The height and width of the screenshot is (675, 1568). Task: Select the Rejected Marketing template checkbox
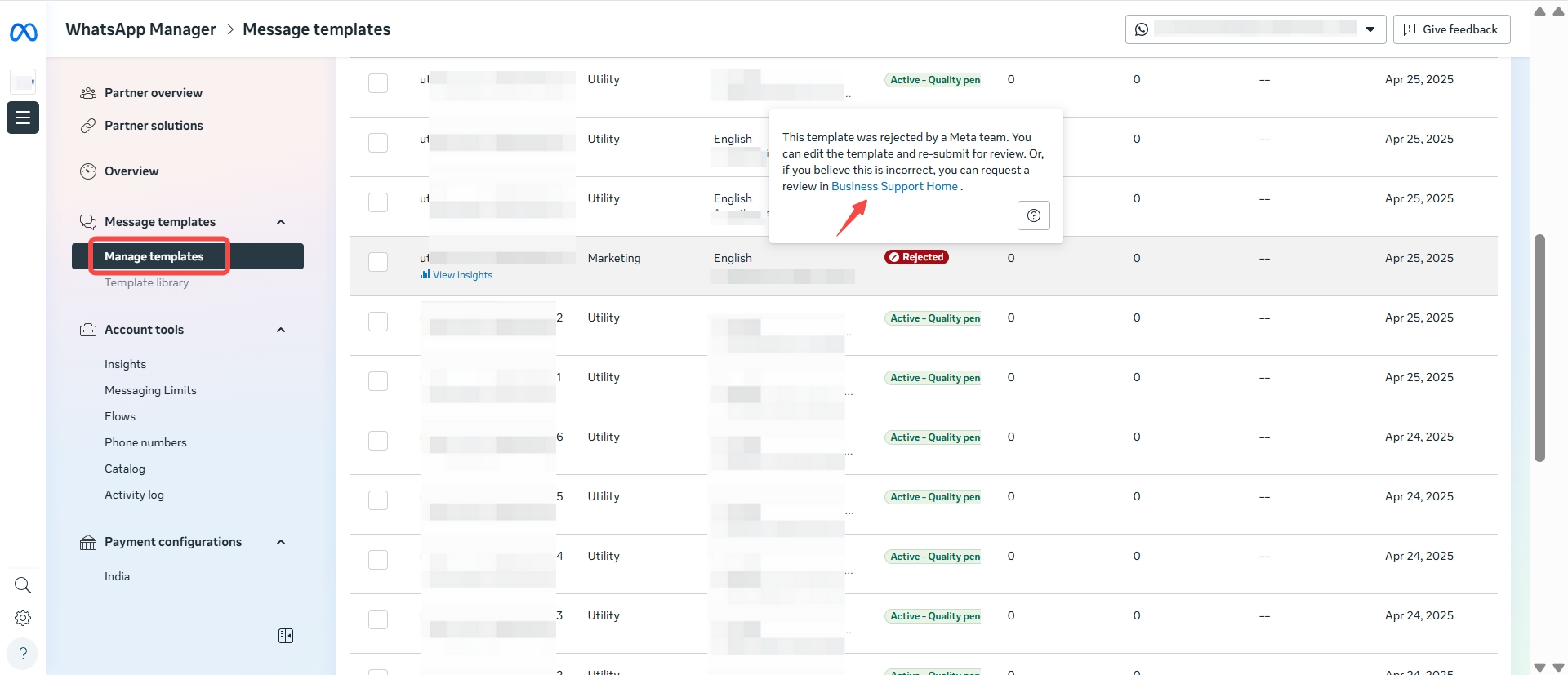pos(378,262)
